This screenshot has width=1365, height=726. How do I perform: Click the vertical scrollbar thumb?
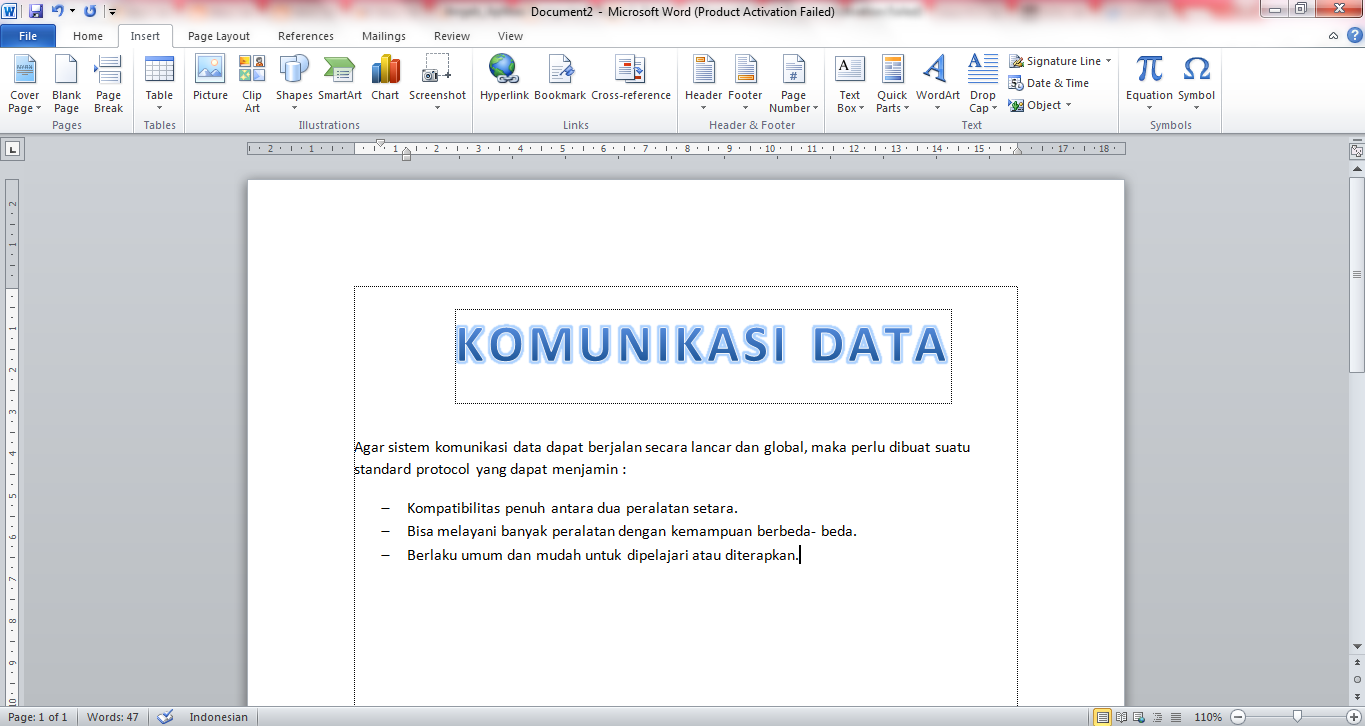(x=1356, y=276)
